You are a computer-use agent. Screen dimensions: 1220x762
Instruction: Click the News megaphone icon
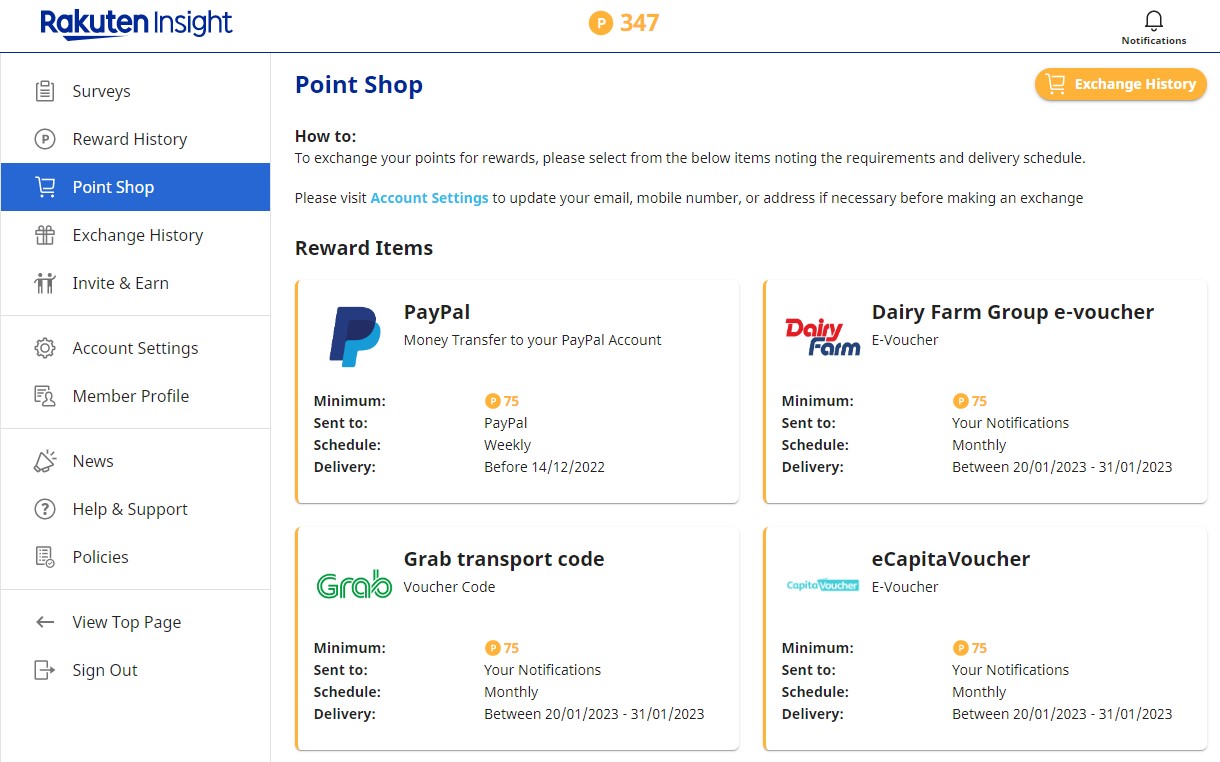pos(45,461)
